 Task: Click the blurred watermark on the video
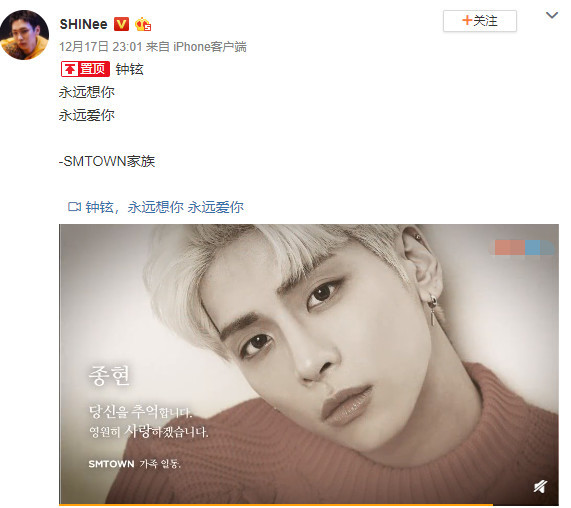[524, 248]
